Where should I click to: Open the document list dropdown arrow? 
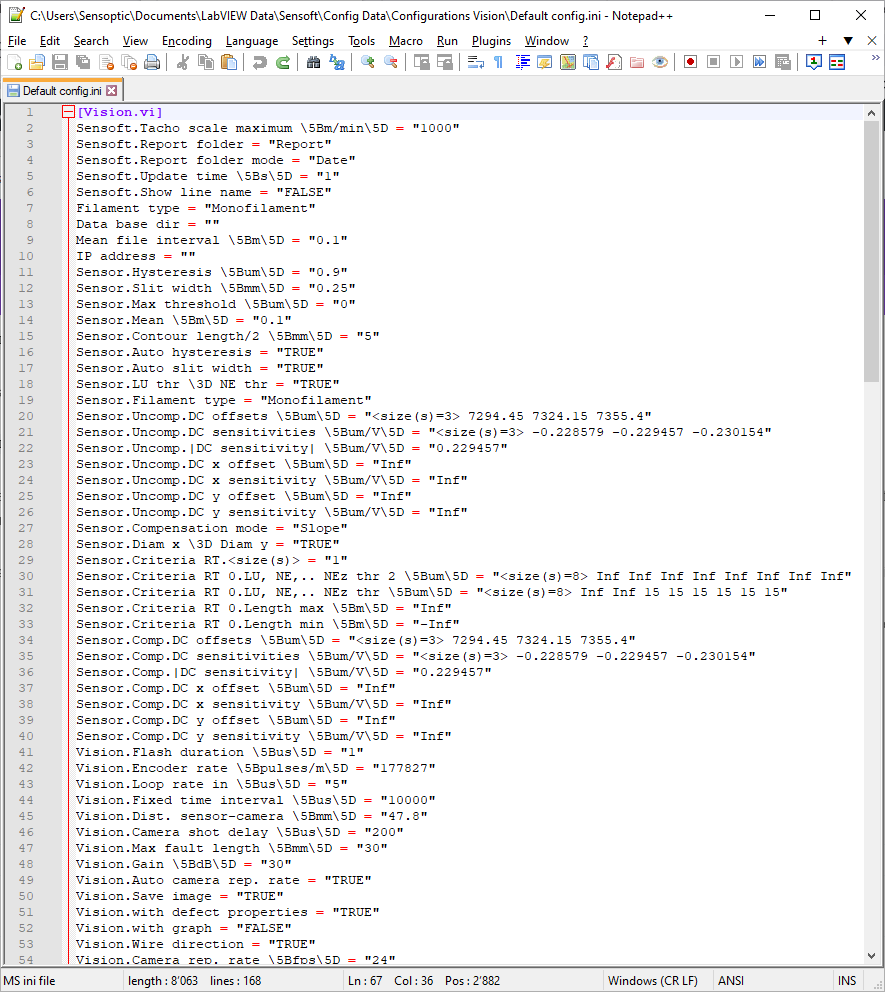(x=848, y=40)
